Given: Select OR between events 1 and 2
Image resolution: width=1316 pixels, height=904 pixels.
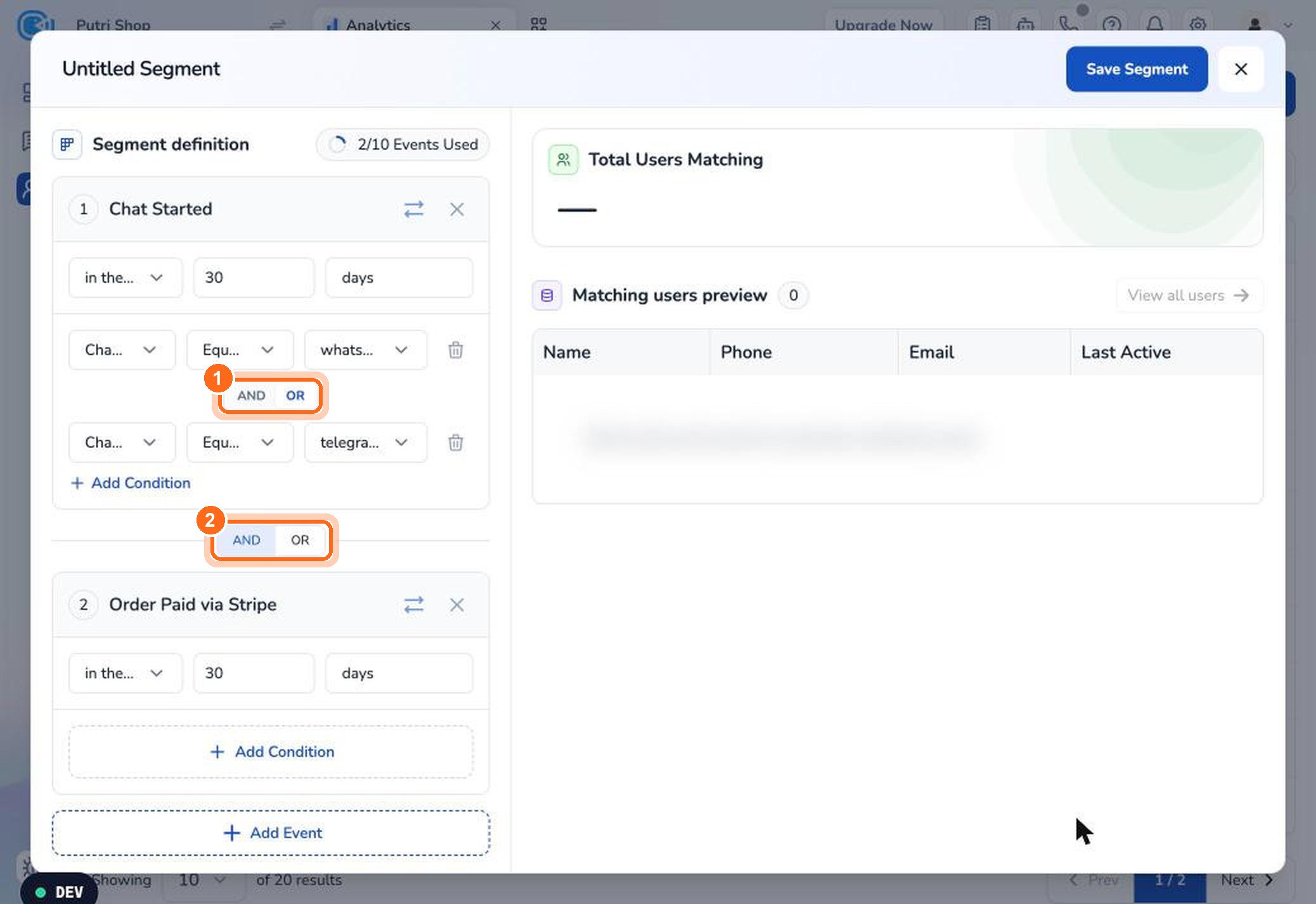Looking at the screenshot, I should coord(300,540).
